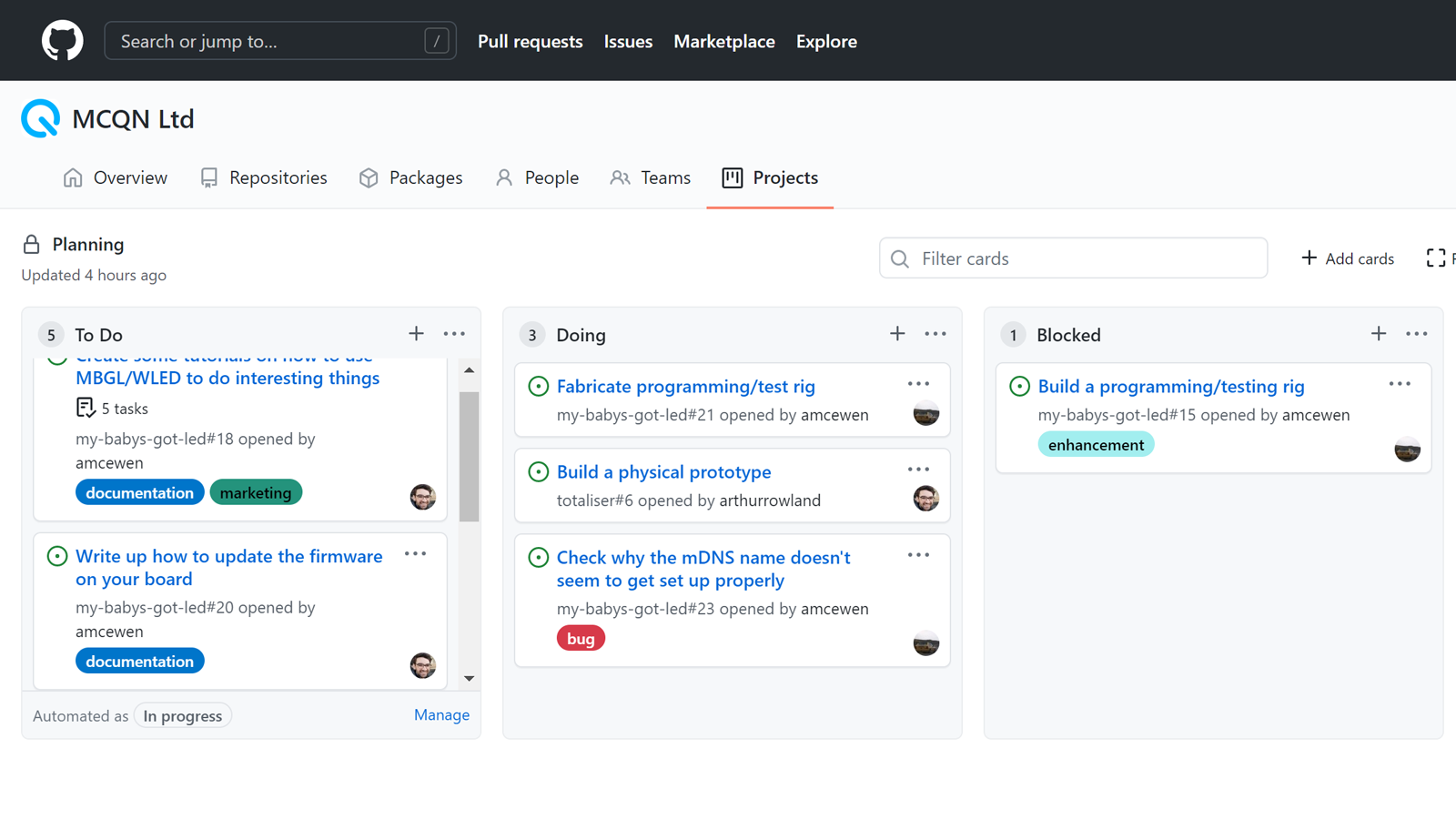Click the 5 tasks checklist icon
Image resolution: width=1456 pixels, height=819 pixels.
[86, 408]
